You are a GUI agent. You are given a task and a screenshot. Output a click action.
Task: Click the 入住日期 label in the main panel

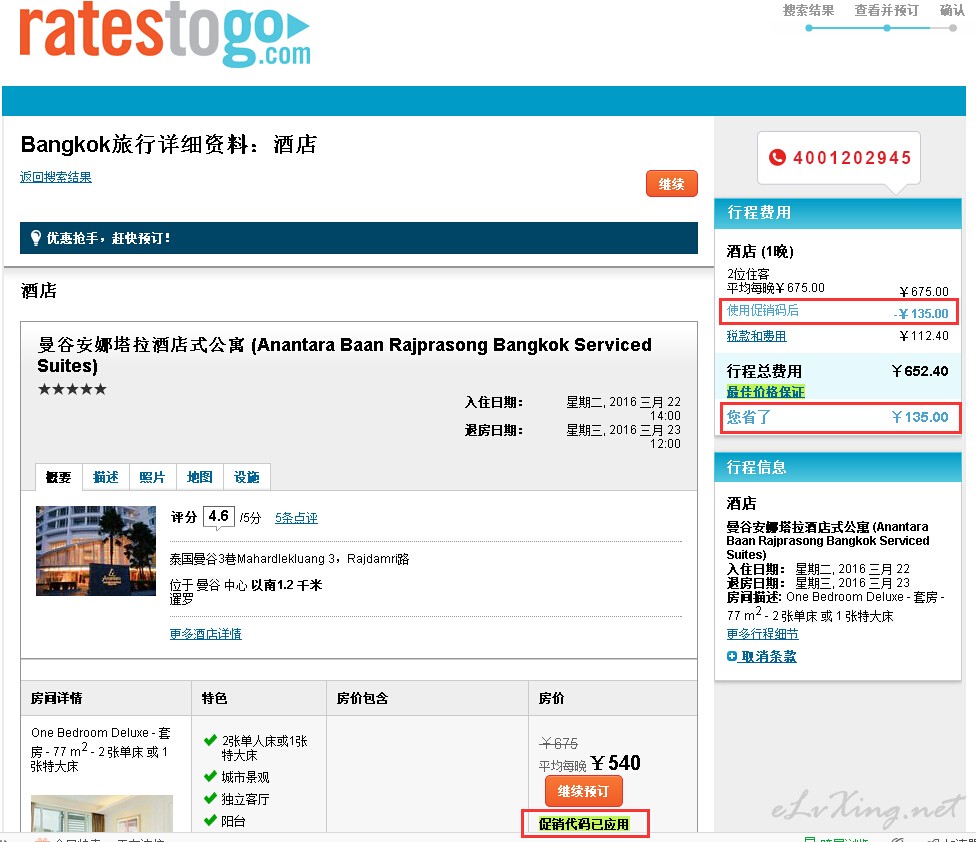click(x=494, y=403)
